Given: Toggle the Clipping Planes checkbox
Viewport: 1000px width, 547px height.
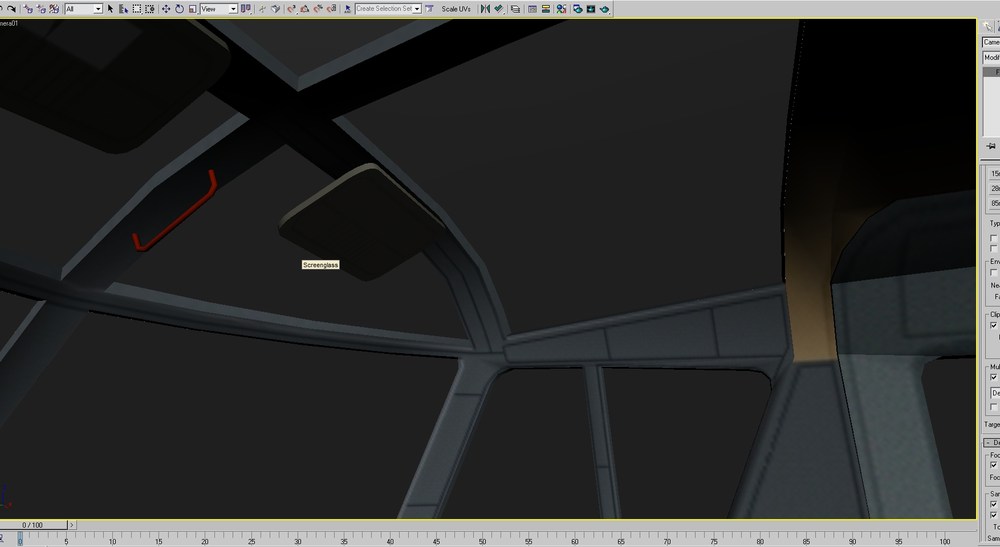Looking at the screenshot, I should 994,325.
